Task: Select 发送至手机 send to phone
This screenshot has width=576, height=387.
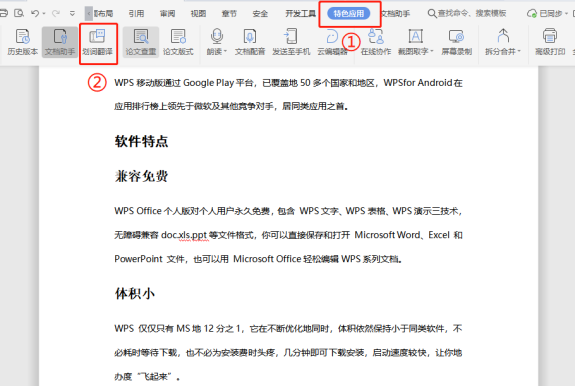Action: [x=291, y=42]
